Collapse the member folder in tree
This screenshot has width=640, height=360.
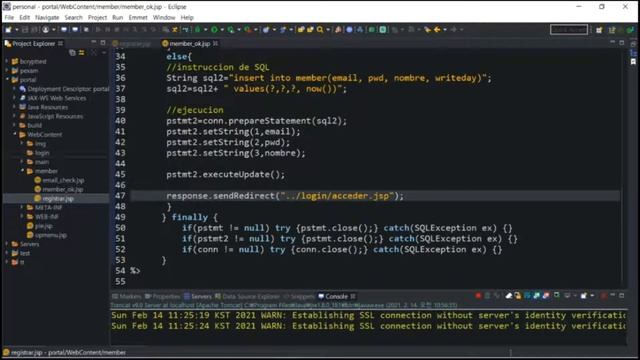coord(22,171)
